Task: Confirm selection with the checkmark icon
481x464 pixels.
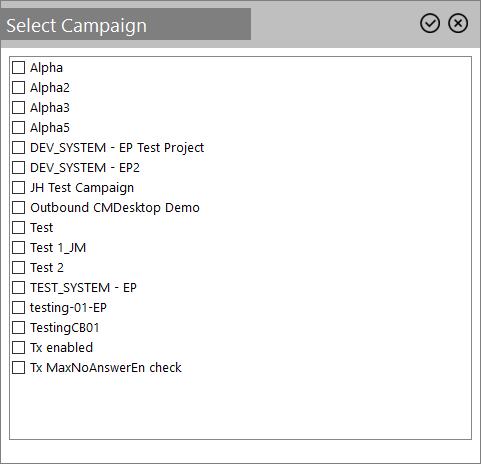Action: [x=430, y=23]
